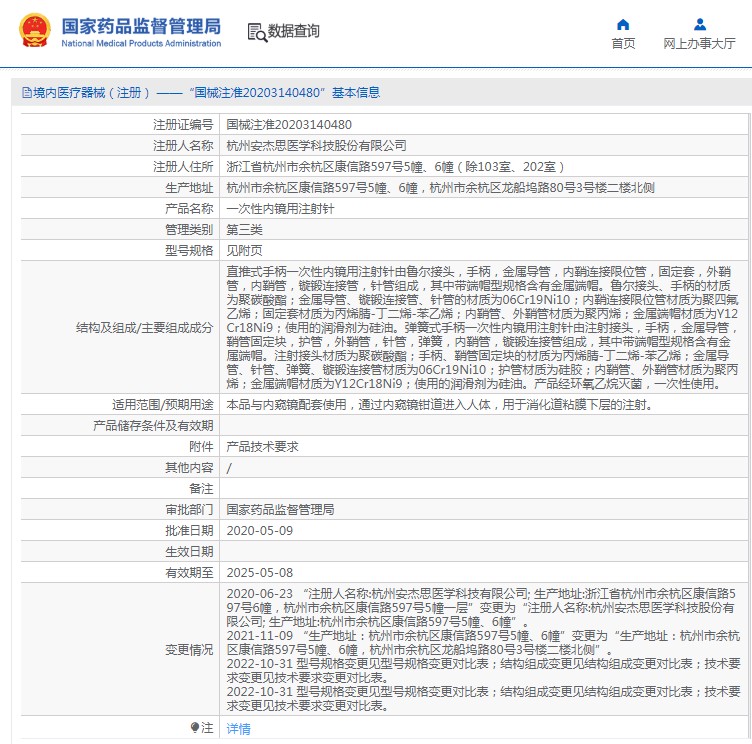Select 见附页 in 型号规格 row
The image size is (752, 744).
coord(244,251)
